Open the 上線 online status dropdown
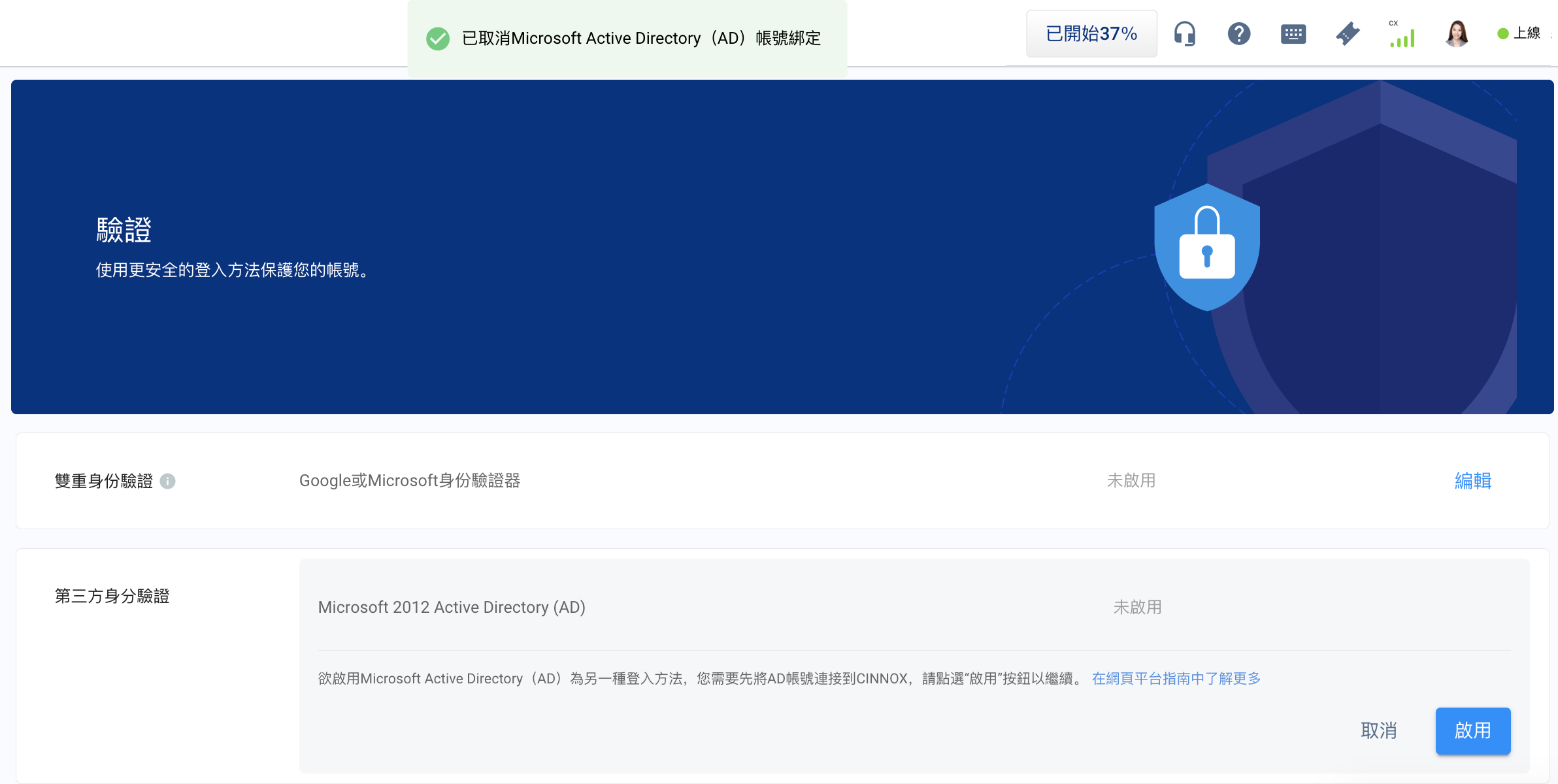Viewport: 1558px width, 784px height. [1520, 33]
